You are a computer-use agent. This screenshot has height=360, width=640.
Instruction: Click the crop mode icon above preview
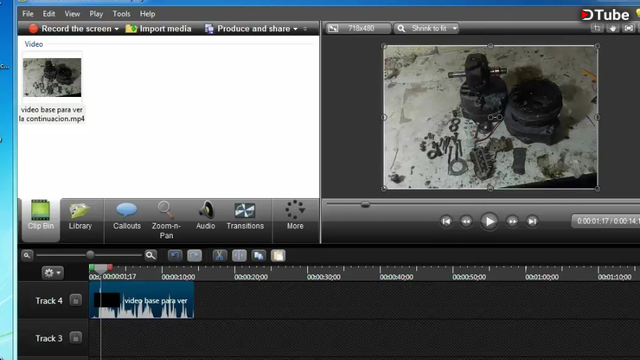[597, 28]
